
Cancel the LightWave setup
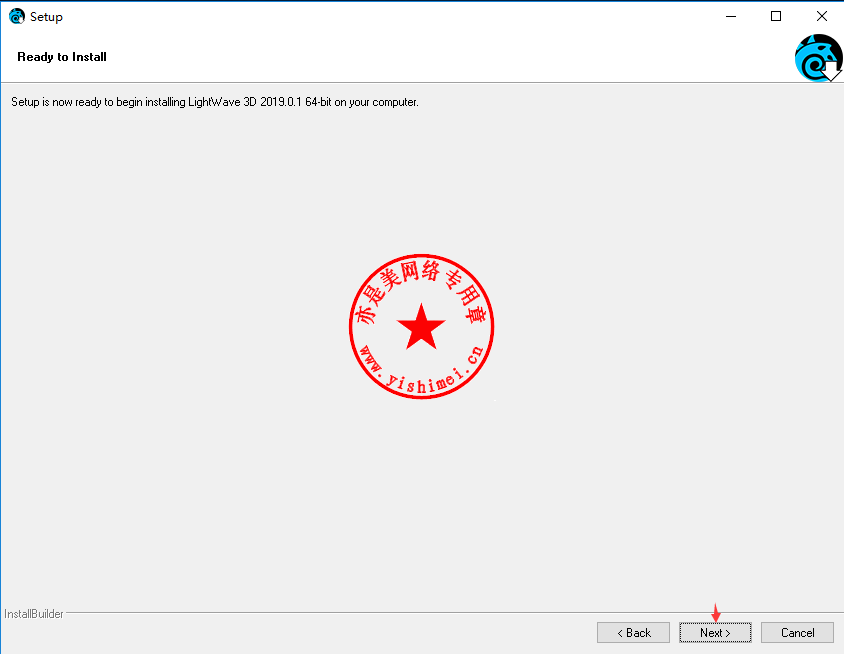(797, 632)
